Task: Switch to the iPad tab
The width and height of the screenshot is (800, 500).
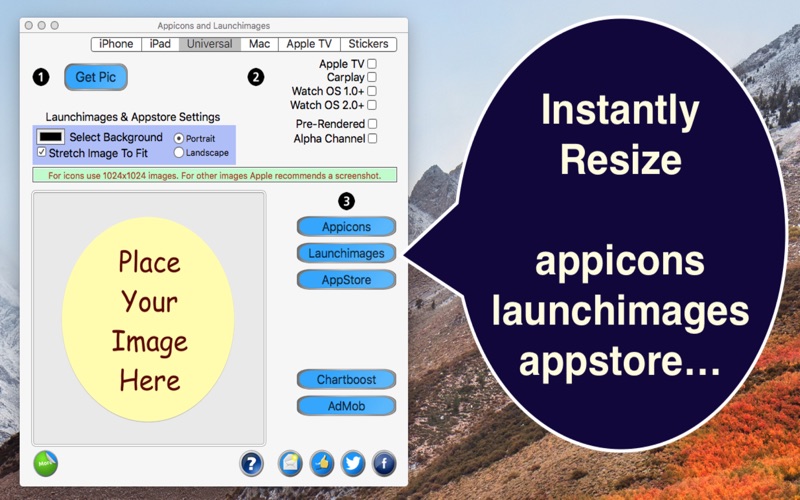Action: [x=160, y=44]
